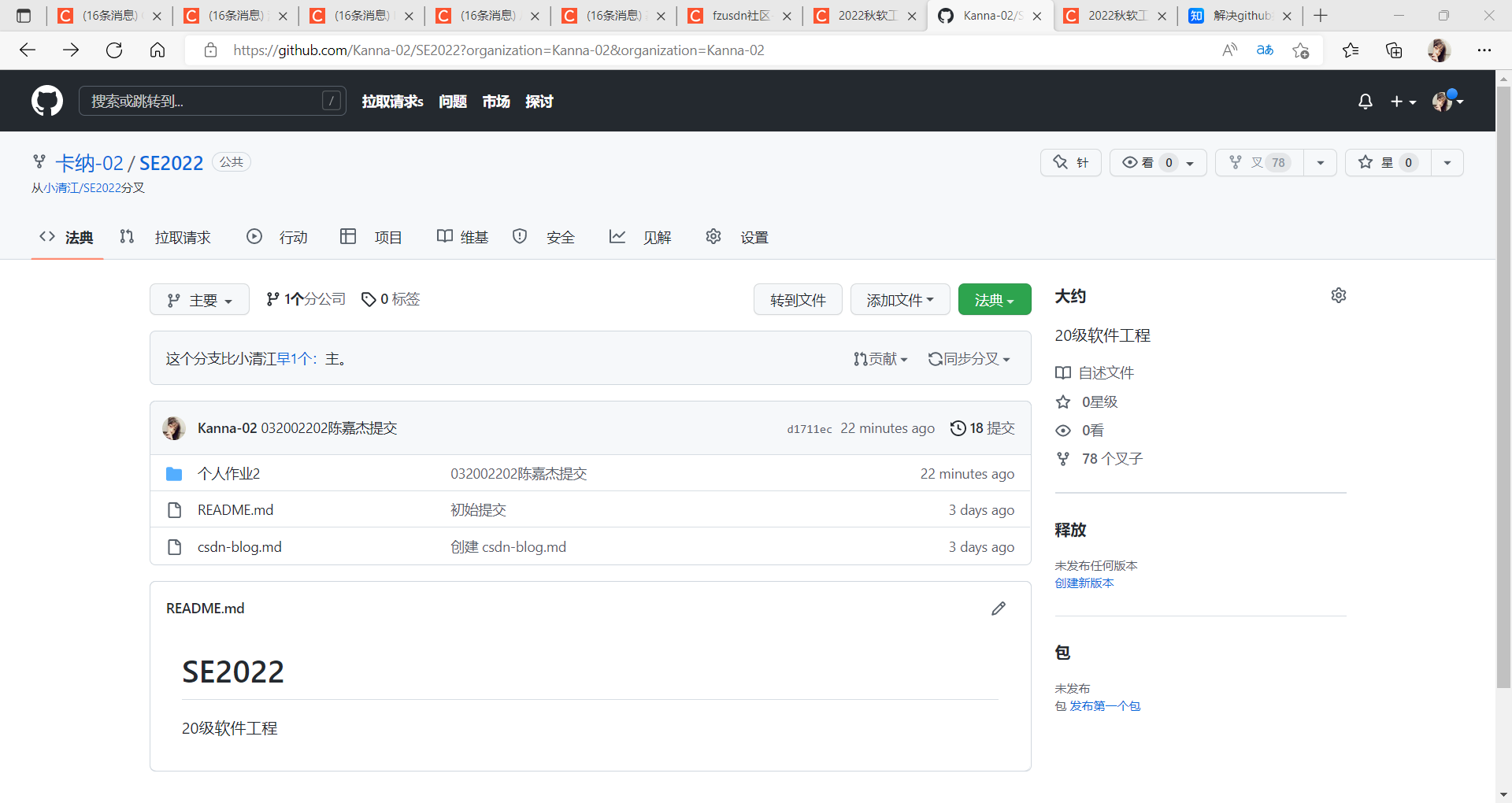
Task: Open the 个人作业2 folder
Action: [228, 474]
